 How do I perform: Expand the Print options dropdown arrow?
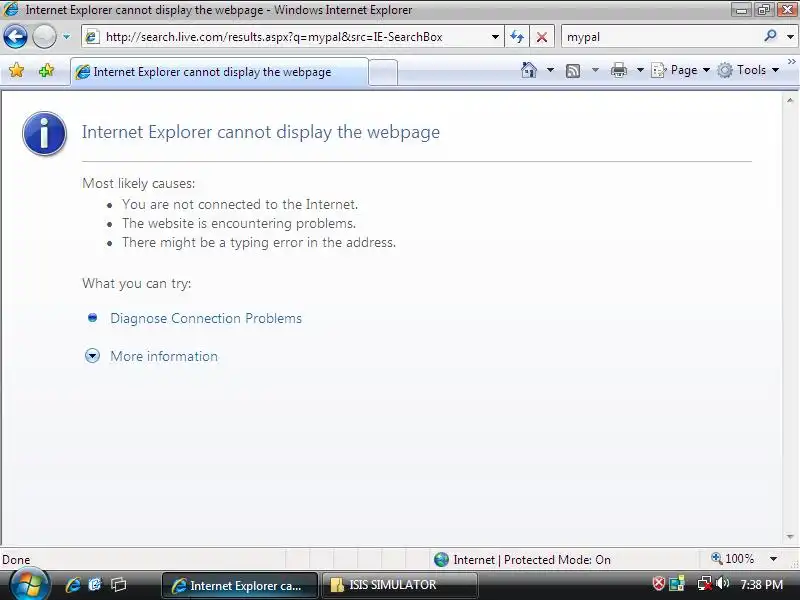click(x=640, y=70)
